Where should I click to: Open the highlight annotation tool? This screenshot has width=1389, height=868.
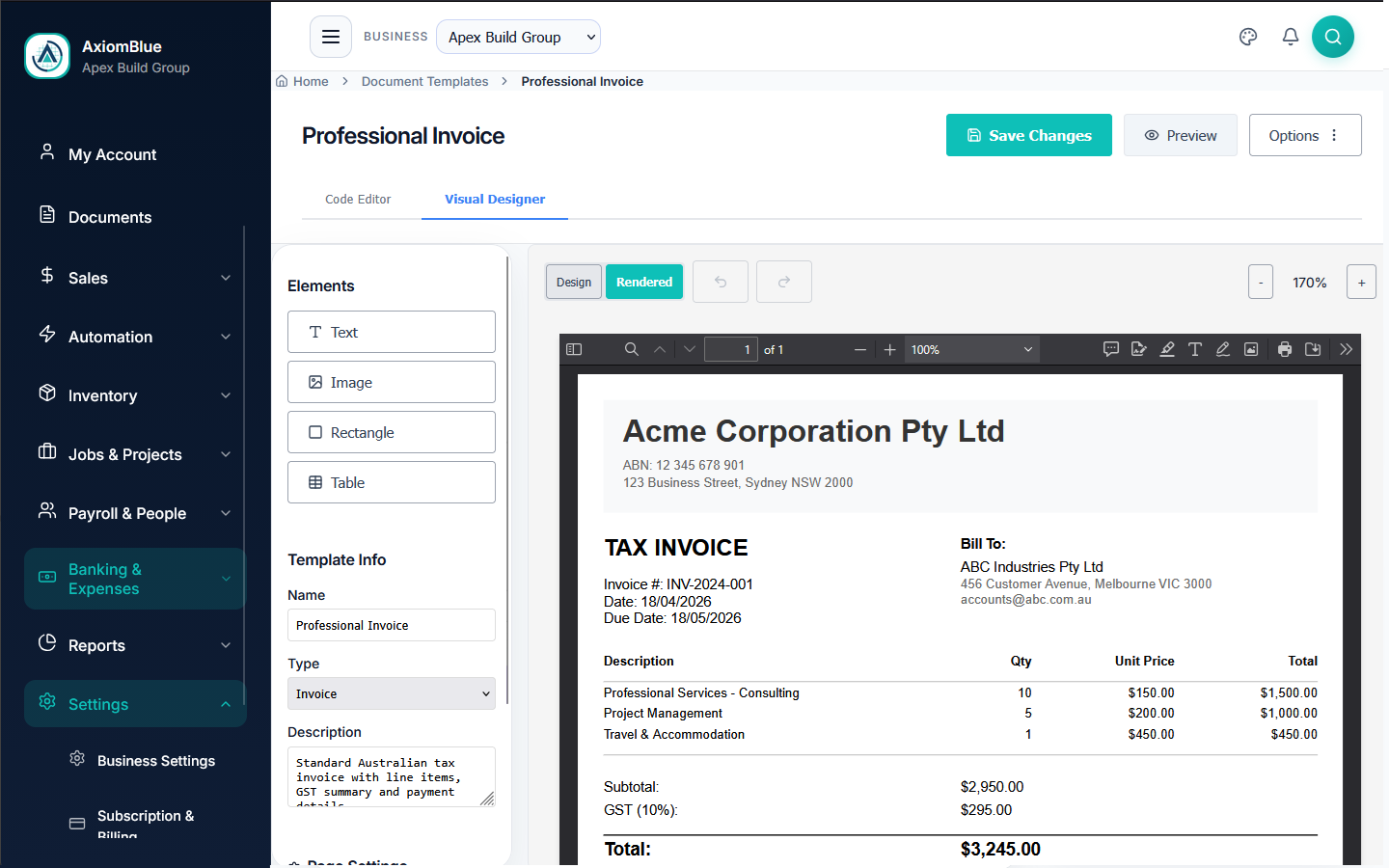tap(1166, 349)
